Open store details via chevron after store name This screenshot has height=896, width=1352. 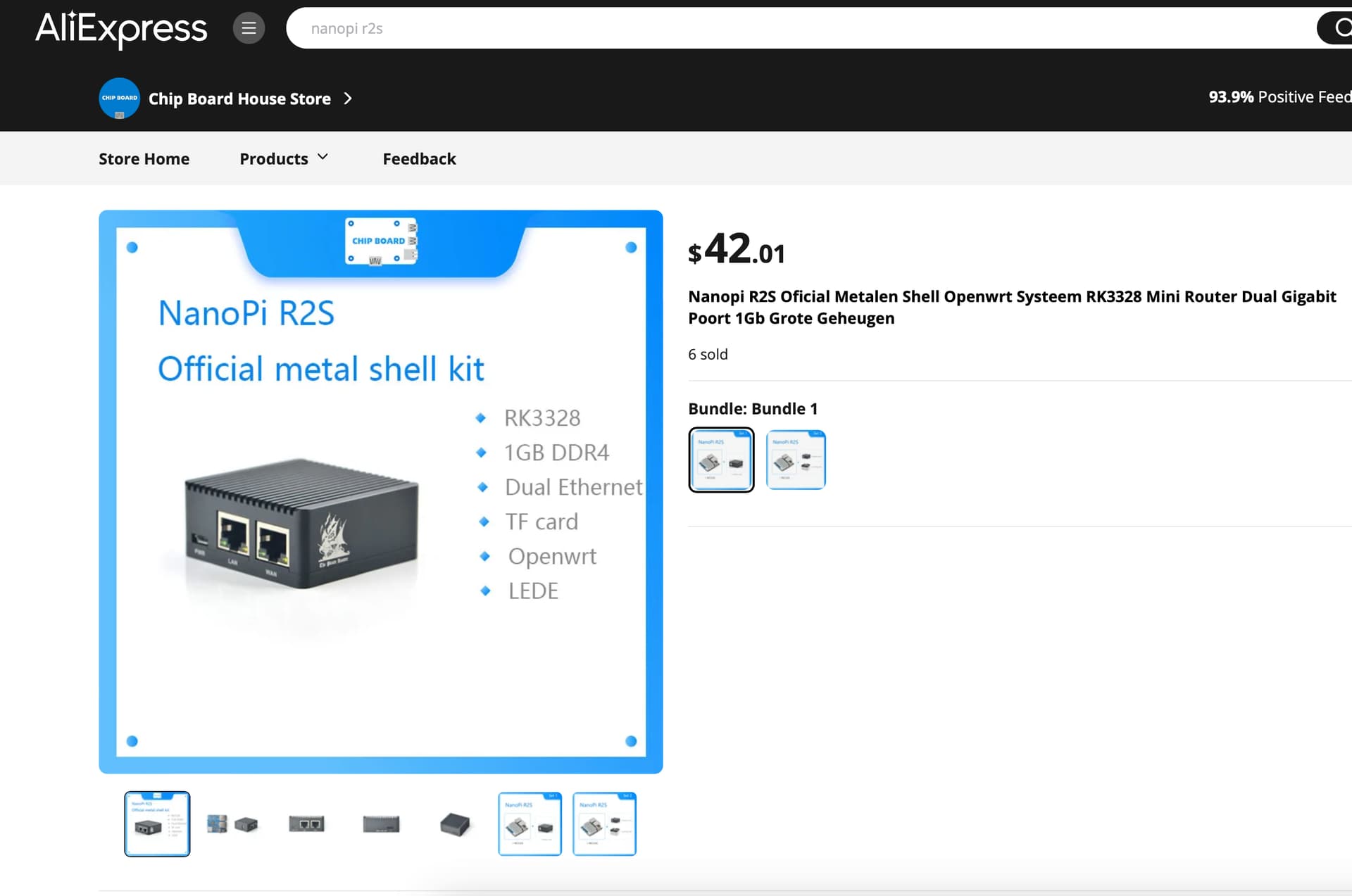pyautogui.click(x=348, y=99)
